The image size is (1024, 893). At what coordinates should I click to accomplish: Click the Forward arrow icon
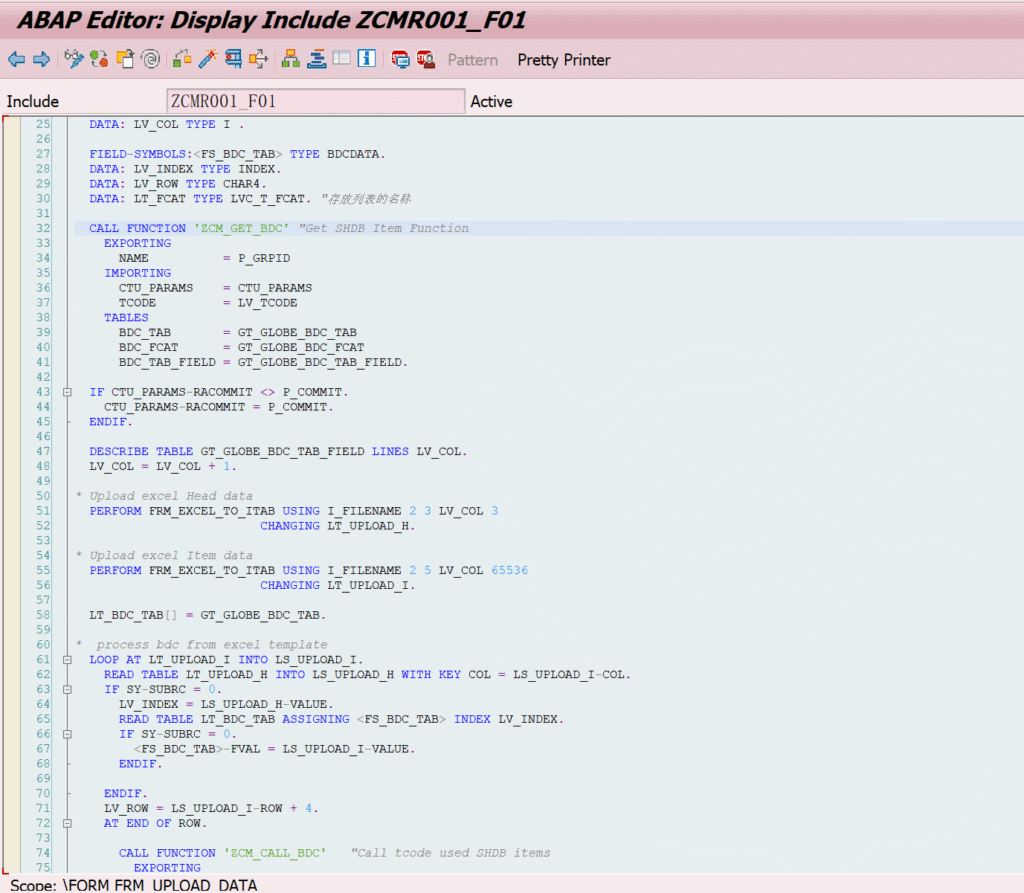41,60
